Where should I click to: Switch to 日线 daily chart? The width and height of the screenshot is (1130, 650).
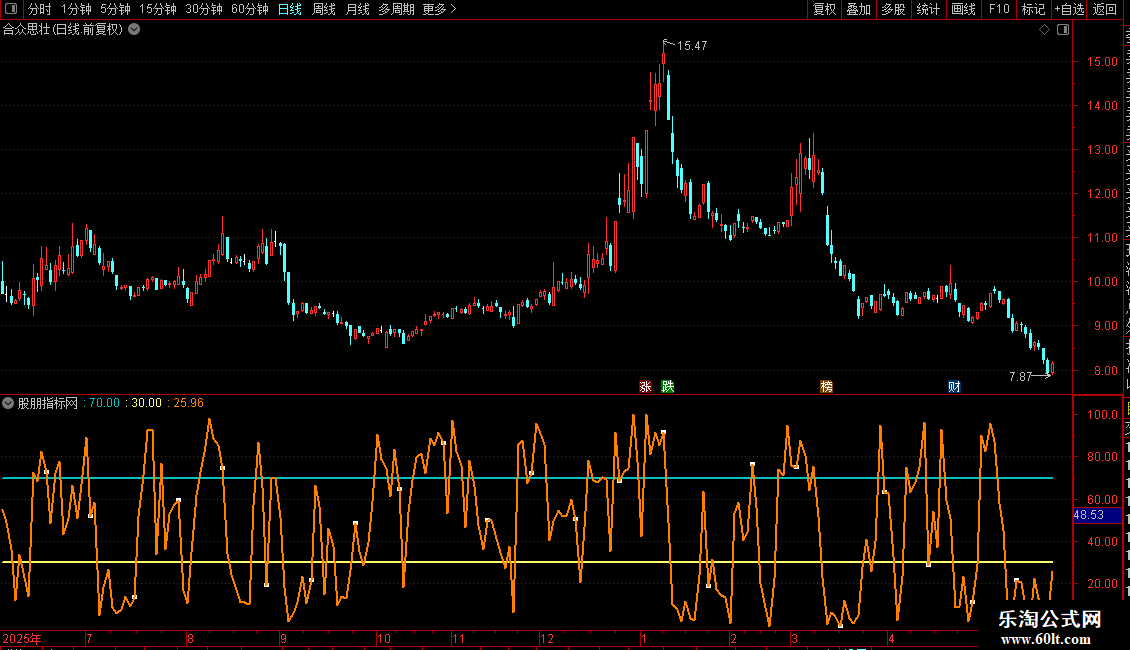point(290,9)
